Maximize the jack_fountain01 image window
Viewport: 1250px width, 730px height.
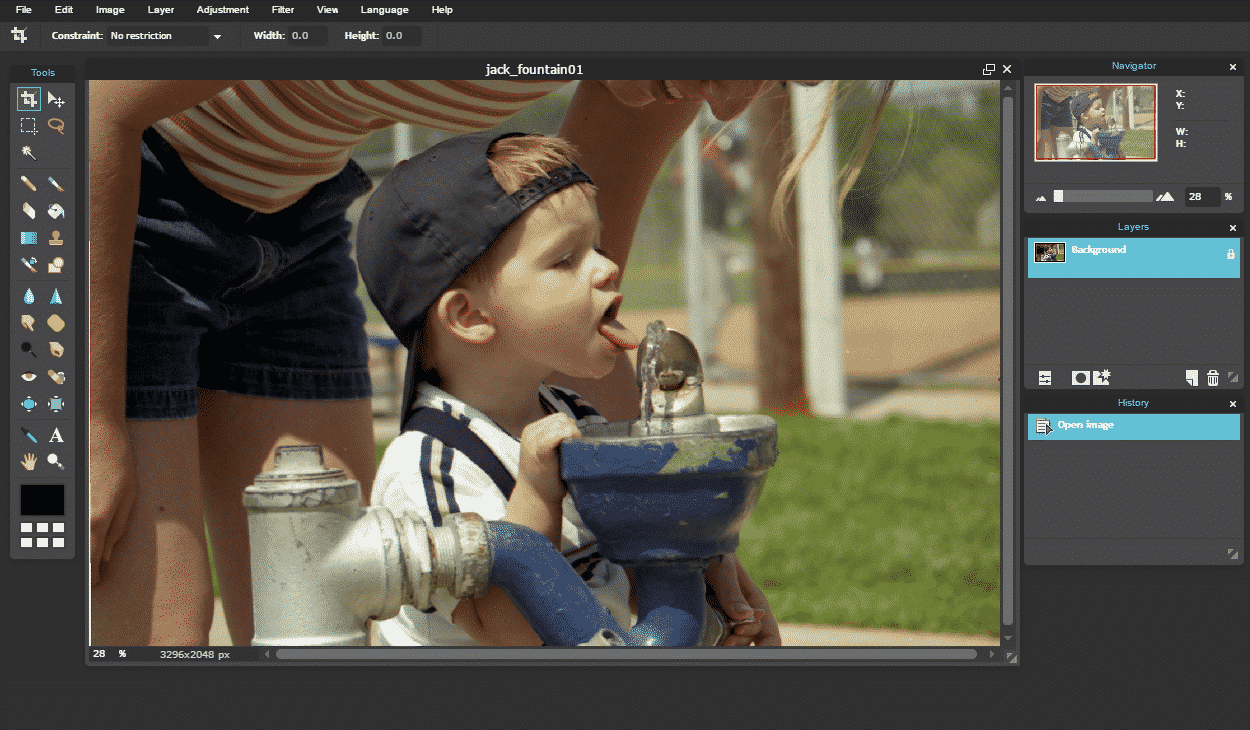click(989, 69)
